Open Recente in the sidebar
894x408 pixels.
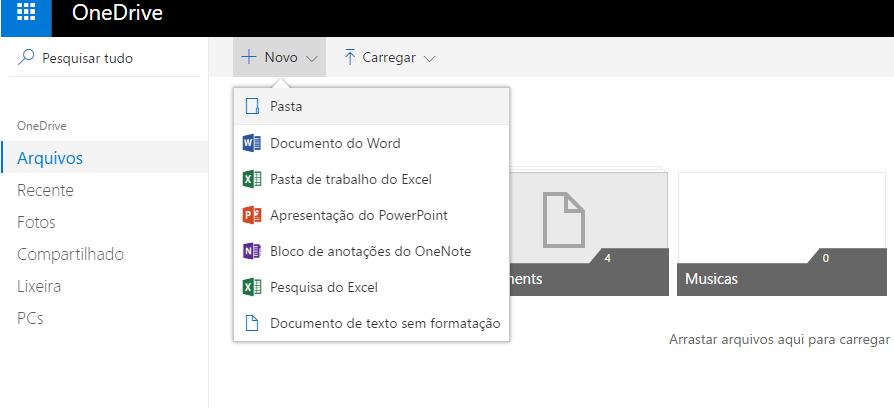[104, 190]
